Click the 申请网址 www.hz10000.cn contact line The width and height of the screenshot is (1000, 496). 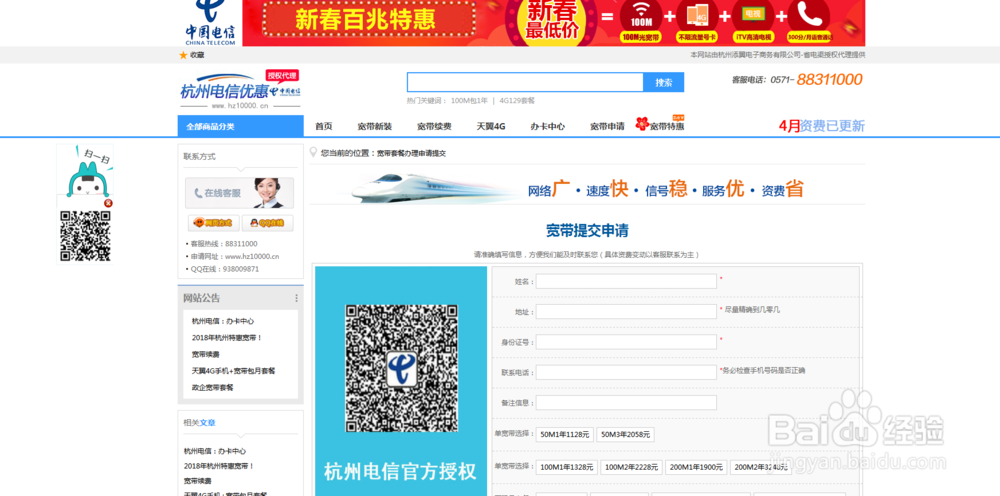click(x=232, y=256)
